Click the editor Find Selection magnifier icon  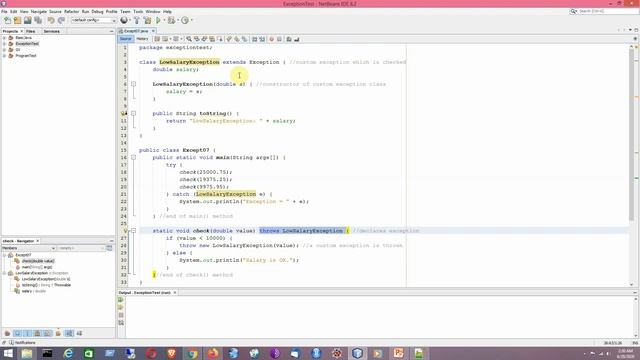[189, 39]
